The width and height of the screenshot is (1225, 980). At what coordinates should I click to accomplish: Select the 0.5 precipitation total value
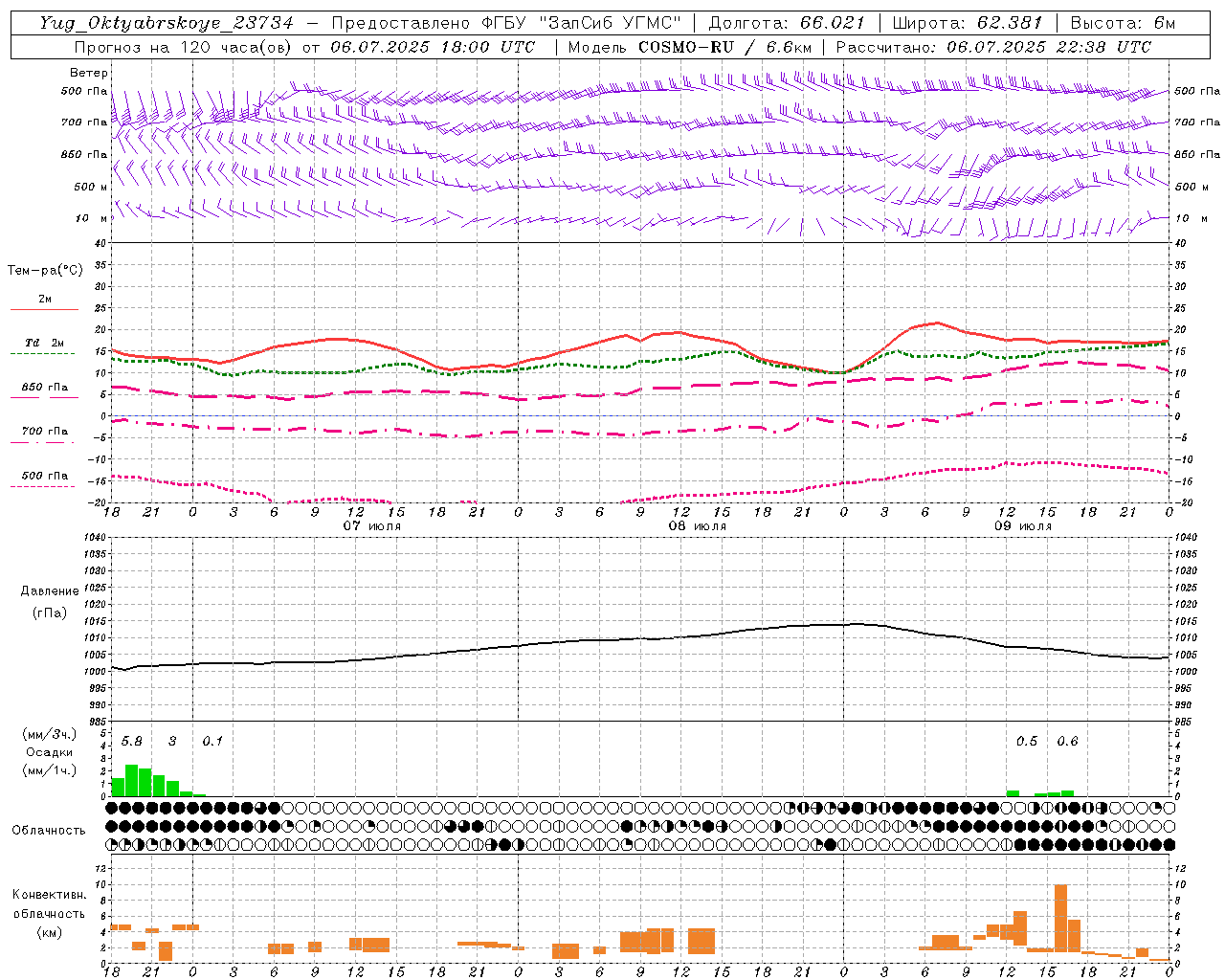click(x=1027, y=742)
